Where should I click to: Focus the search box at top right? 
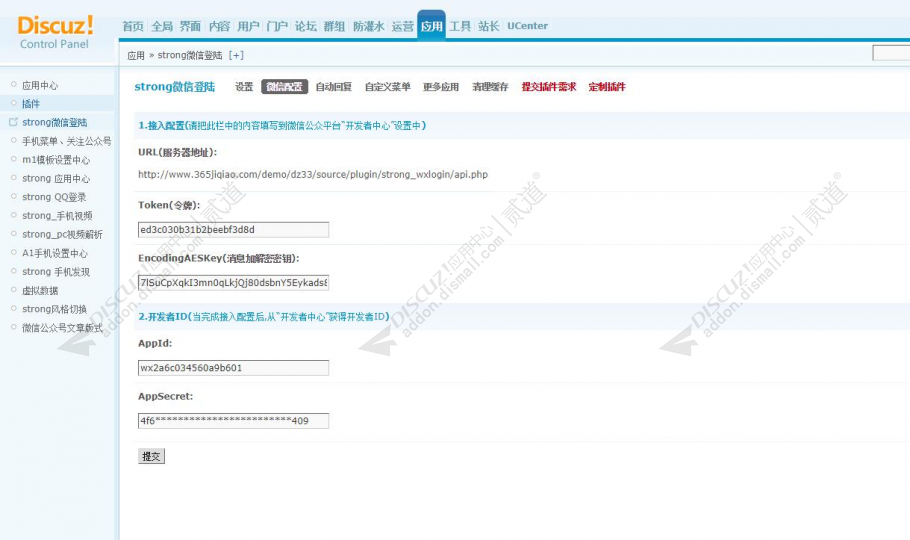click(x=891, y=53)
